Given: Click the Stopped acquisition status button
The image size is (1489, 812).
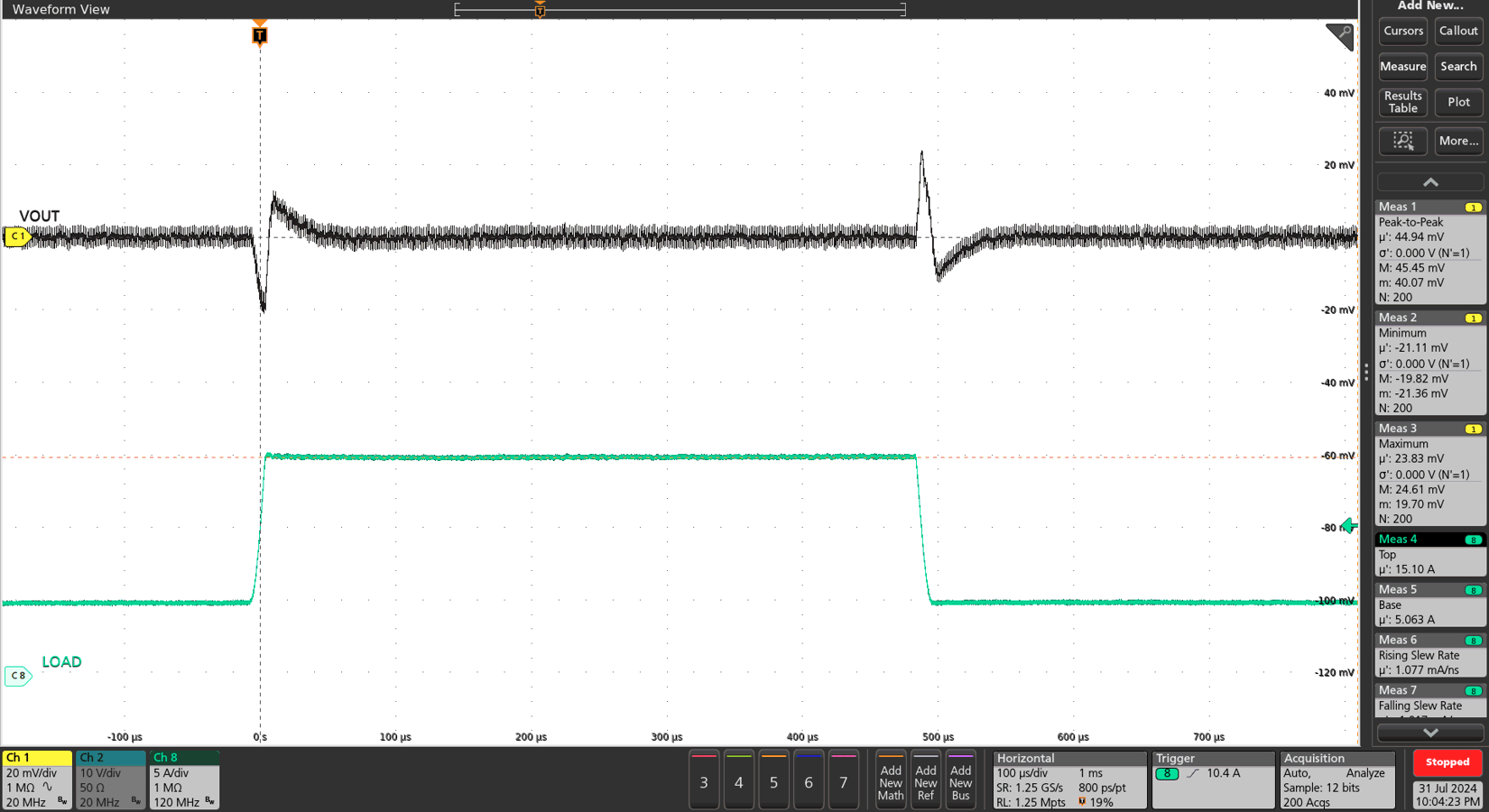Looking at the screenshot, I should [1447, 762].
